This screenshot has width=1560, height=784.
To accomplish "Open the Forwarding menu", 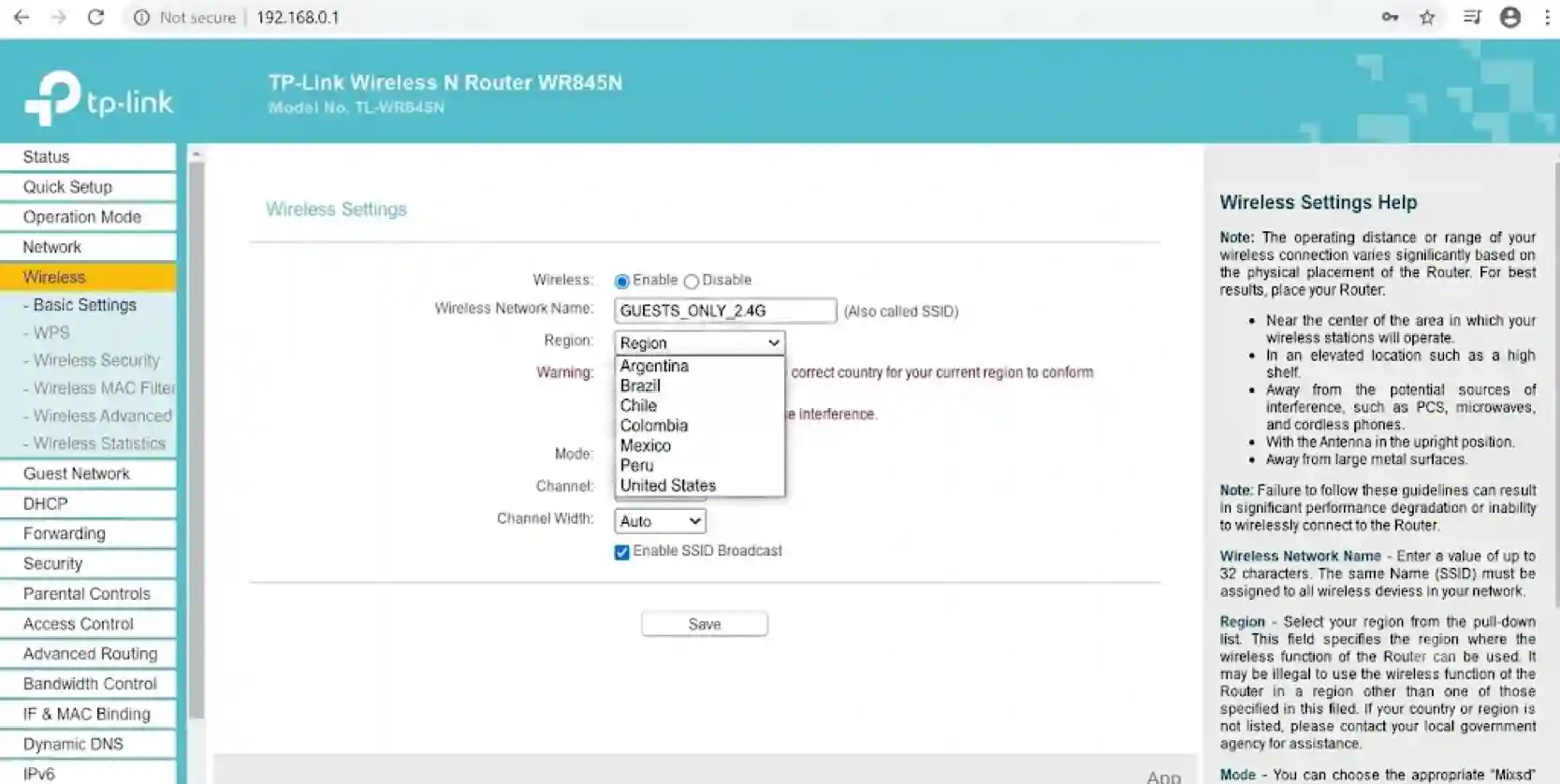I will [x=88, y=533].
